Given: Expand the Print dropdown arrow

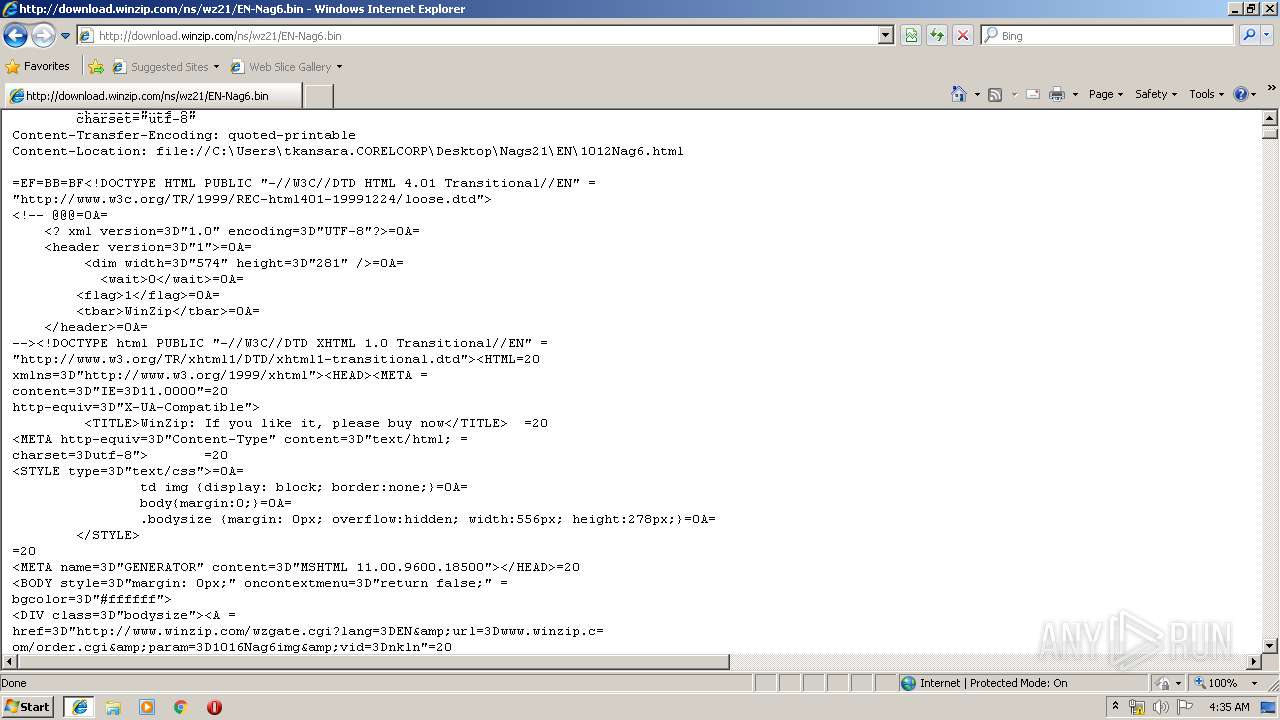Looking at the screenshot, I should tap(1075, 94).
